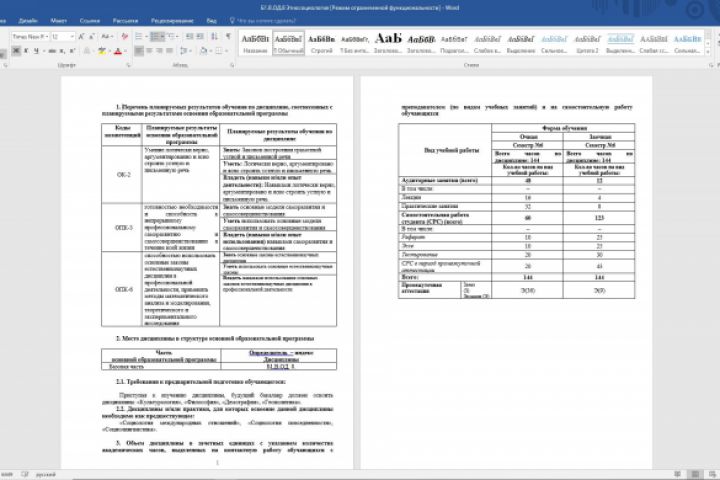Apply text effects icon in font group
720x480 pixels.
click(x=87, y=51)
